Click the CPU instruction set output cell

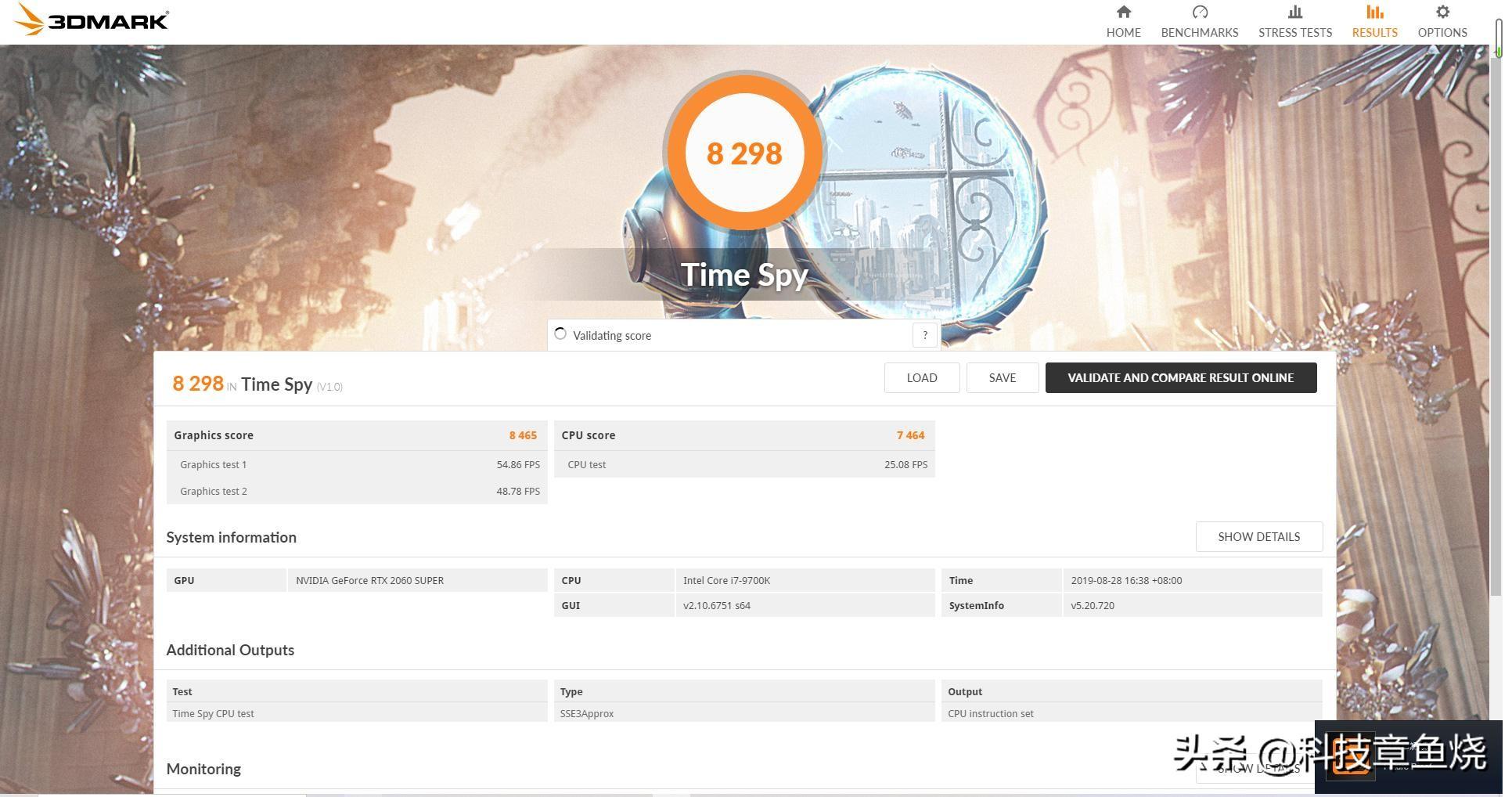[x=1132, y=714]
